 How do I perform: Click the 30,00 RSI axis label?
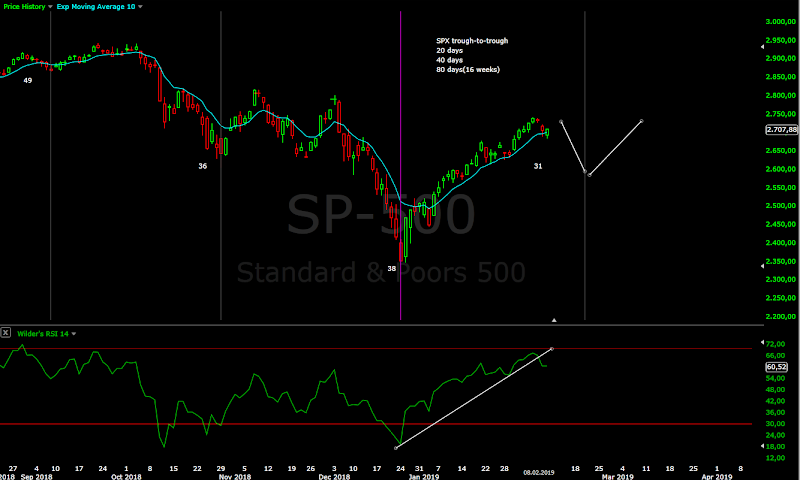(x=776, y=424)
